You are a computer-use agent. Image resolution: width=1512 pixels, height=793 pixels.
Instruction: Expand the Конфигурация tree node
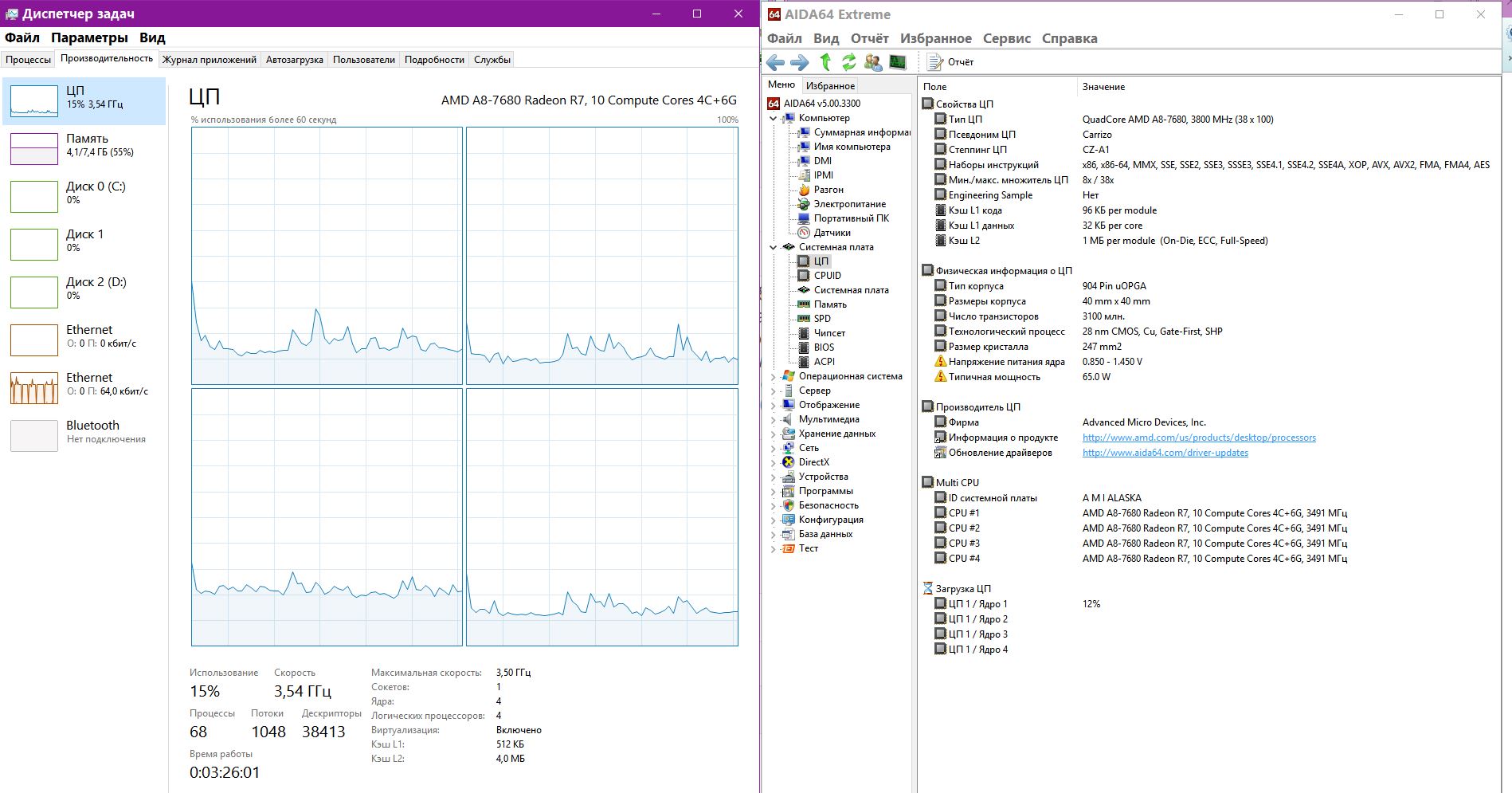773,520
